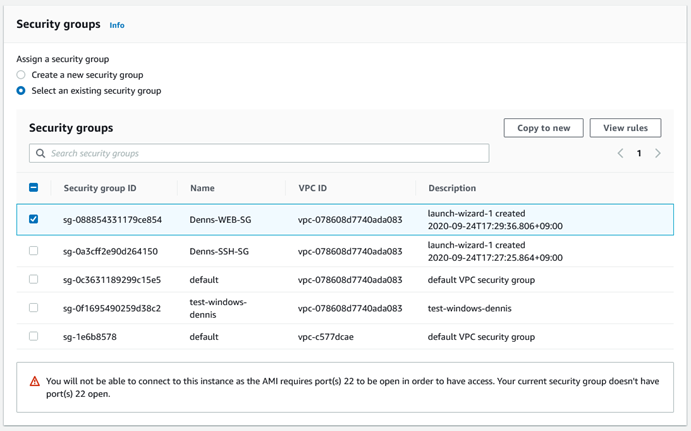The height and width of the screenshot is (431, 691).
Task: Click ID sg-0c3631189299c15e5
Action: [x=112, y=280]
